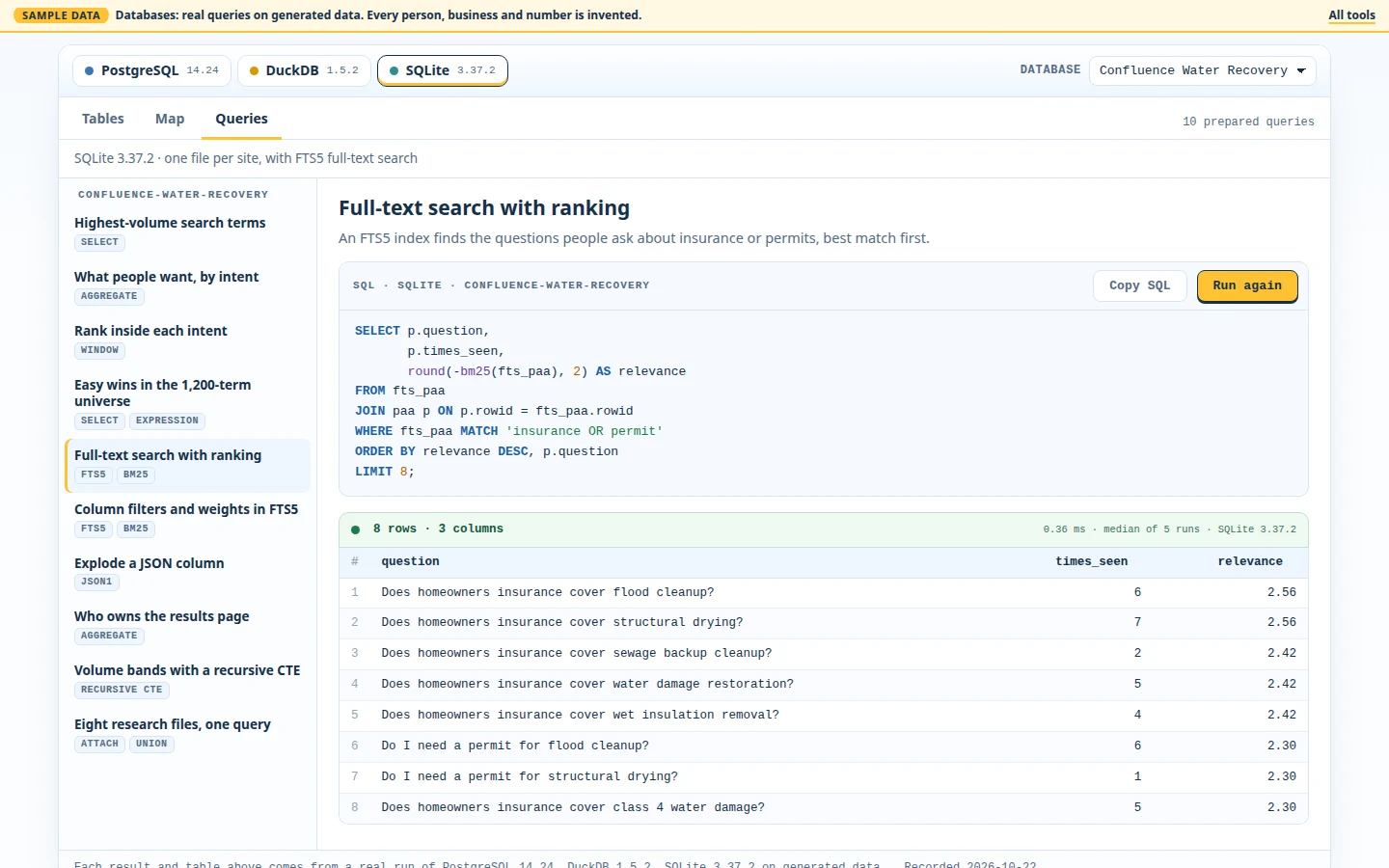
Task: Click row 'Do I need a permit for flood cleanup?'
Action: (x=824, y=746)
